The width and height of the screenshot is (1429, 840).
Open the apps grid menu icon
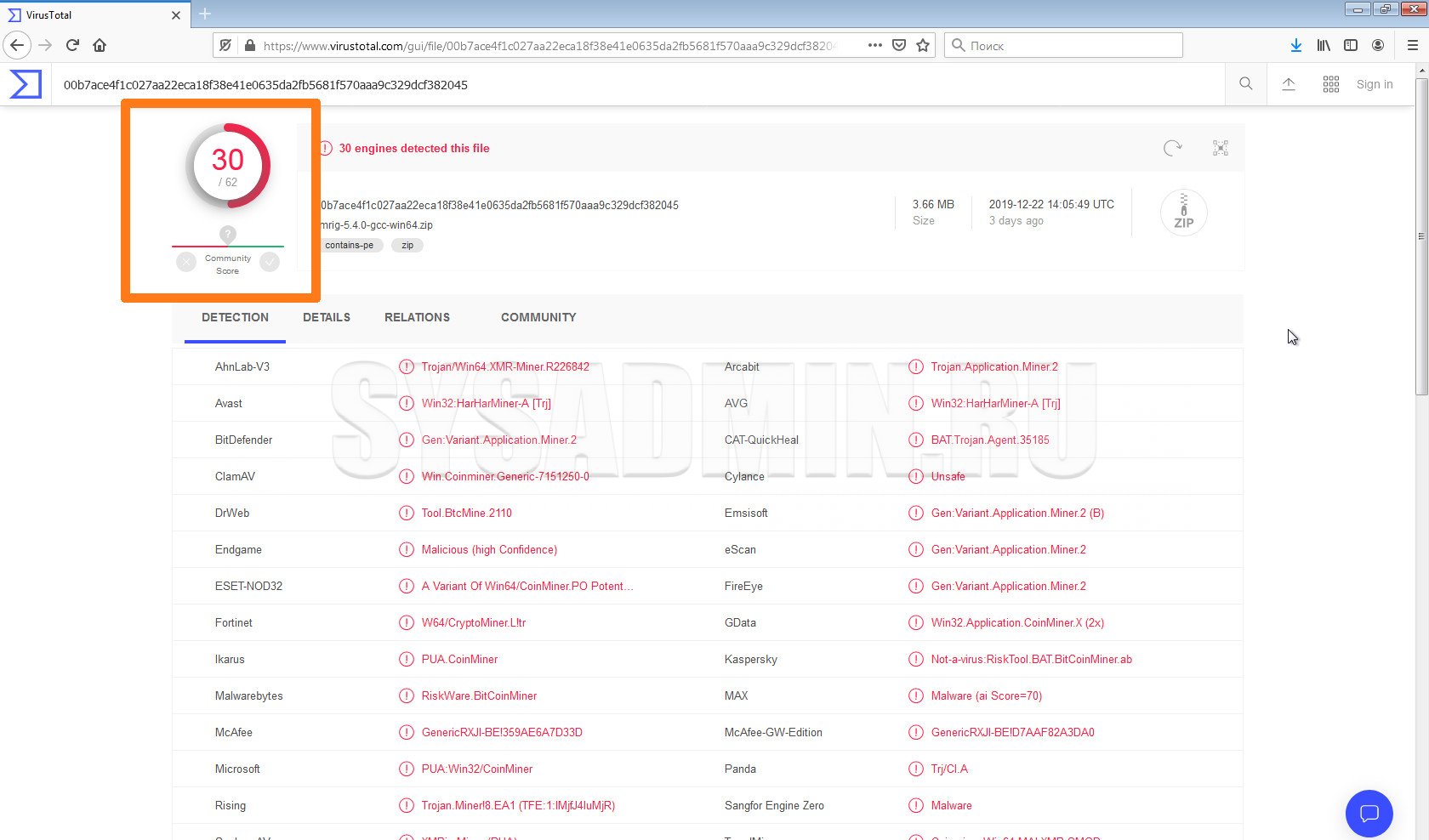(x=1331, y=84)
